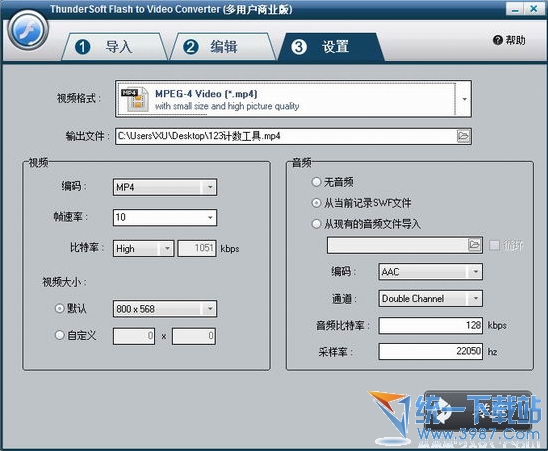
Task: Switch to the 编辑 tab
Action: click(x=223, y=47)
